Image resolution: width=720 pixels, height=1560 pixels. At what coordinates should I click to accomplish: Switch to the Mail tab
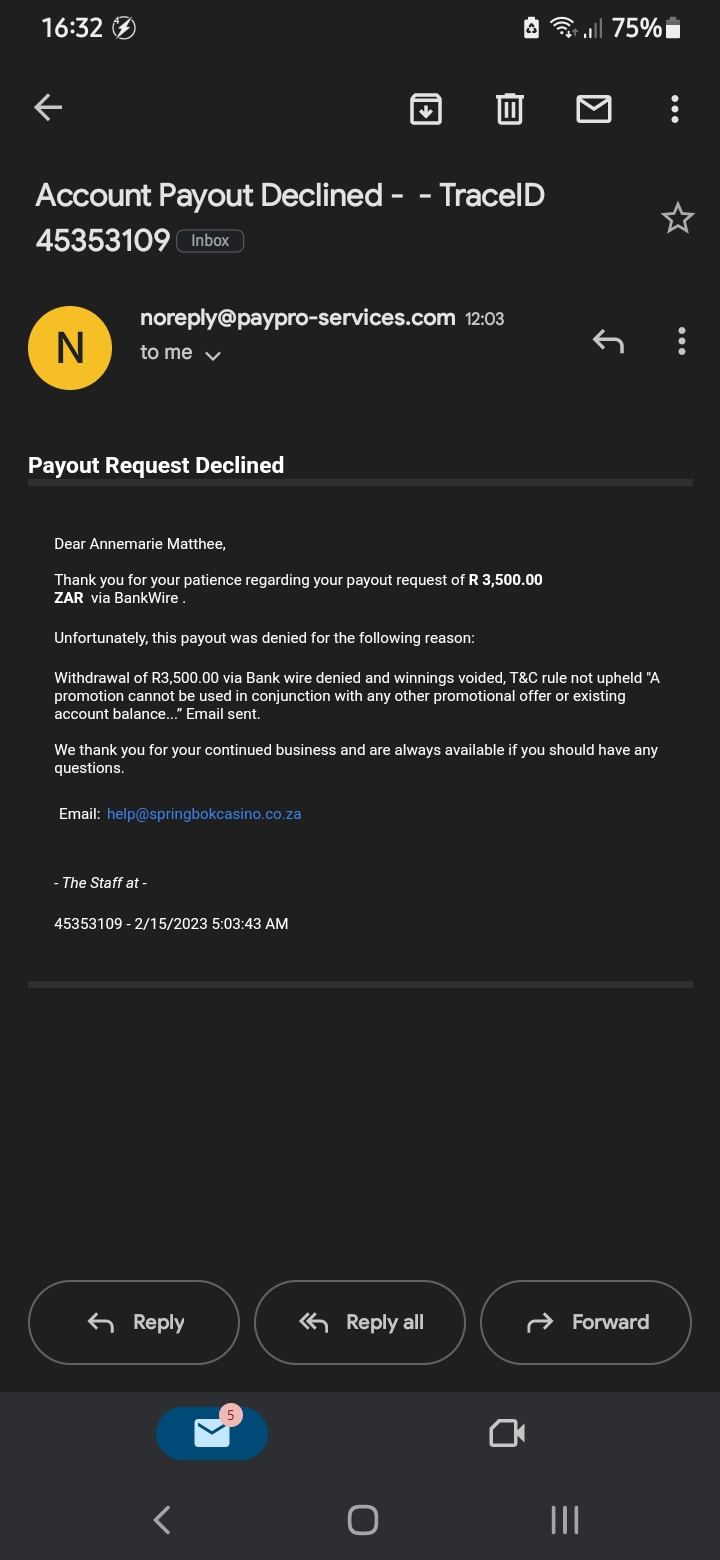212,1433
